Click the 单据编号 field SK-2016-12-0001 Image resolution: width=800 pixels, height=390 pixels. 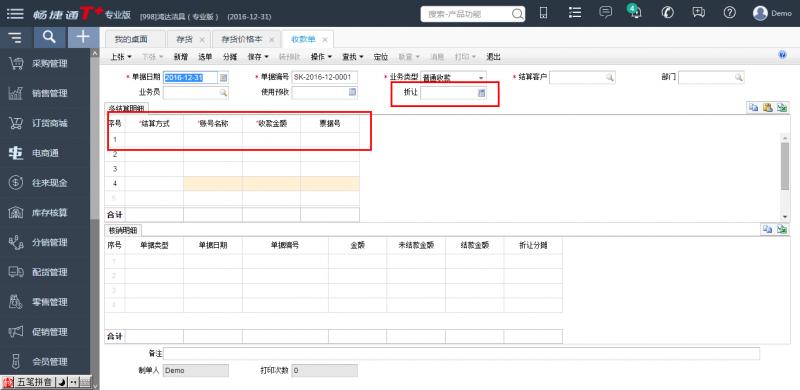click(324, 78)
